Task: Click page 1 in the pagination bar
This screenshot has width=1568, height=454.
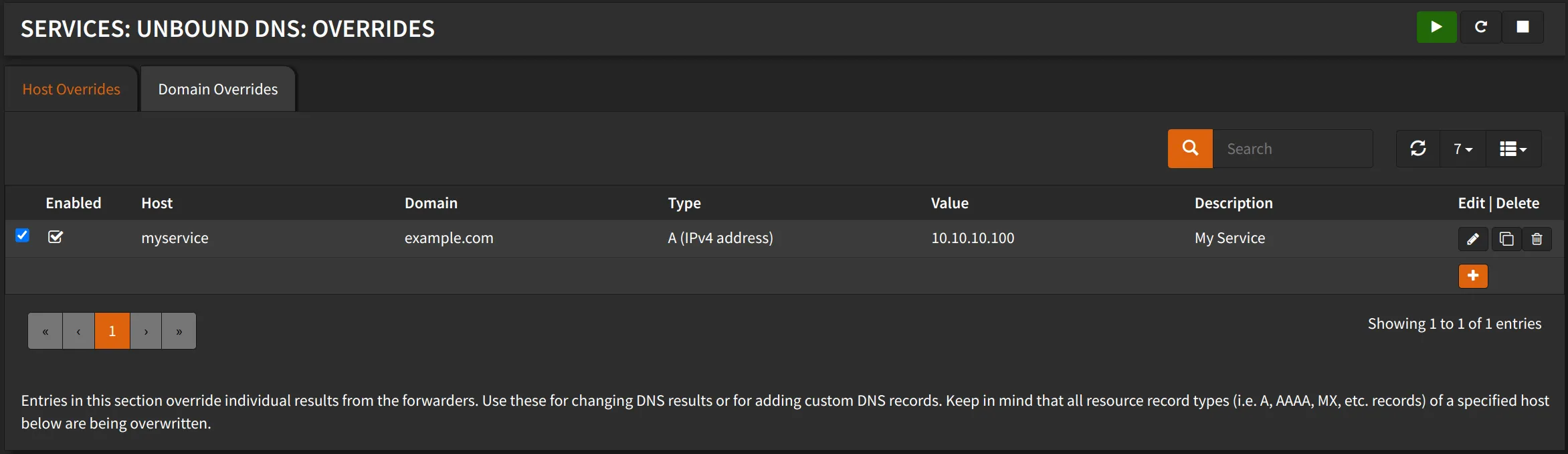Action: [112, 330]
